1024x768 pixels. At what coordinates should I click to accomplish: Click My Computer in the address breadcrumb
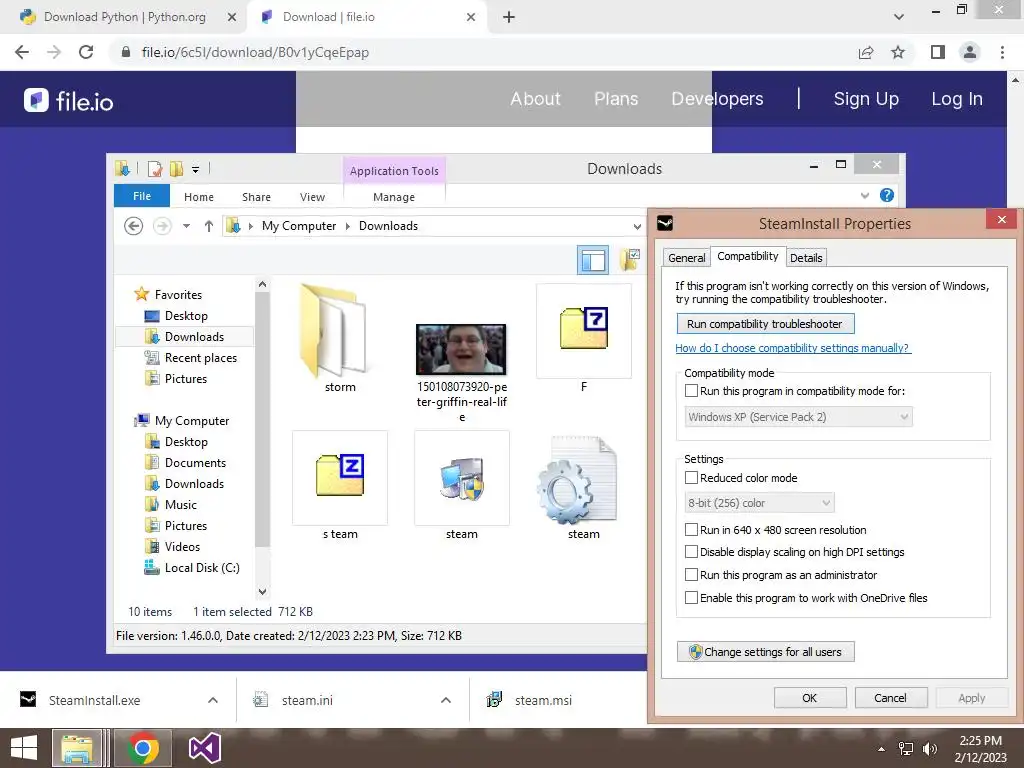tap(298, 226)
